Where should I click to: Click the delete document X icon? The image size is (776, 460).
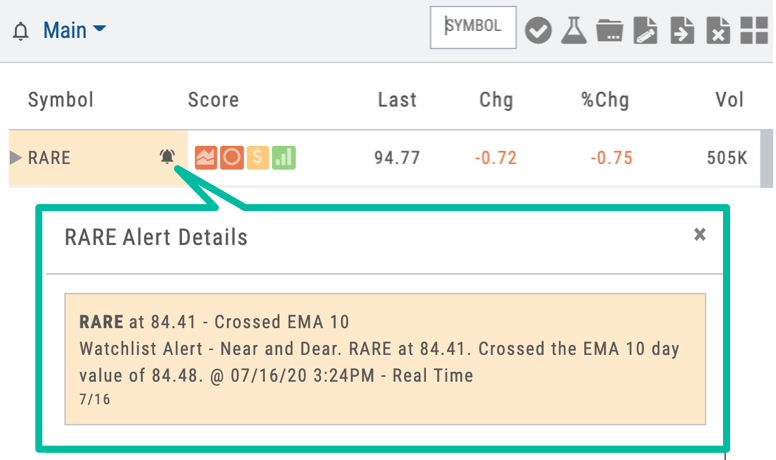[718, 31]
